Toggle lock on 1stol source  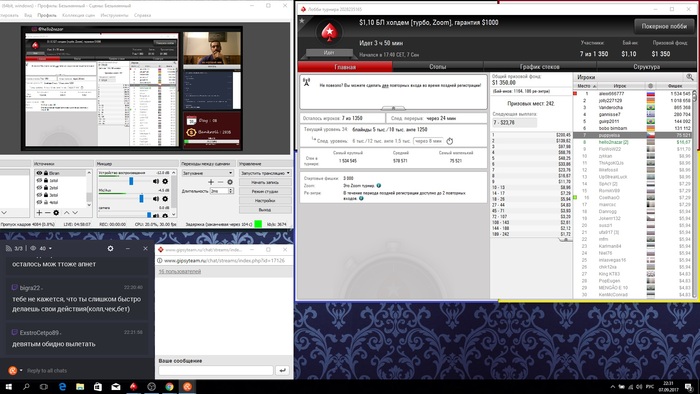(46, 180)
